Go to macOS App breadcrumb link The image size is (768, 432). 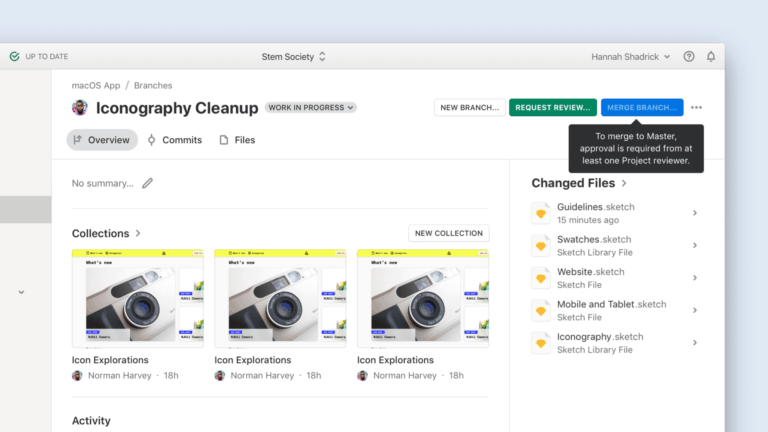click(x=96, y=86)
